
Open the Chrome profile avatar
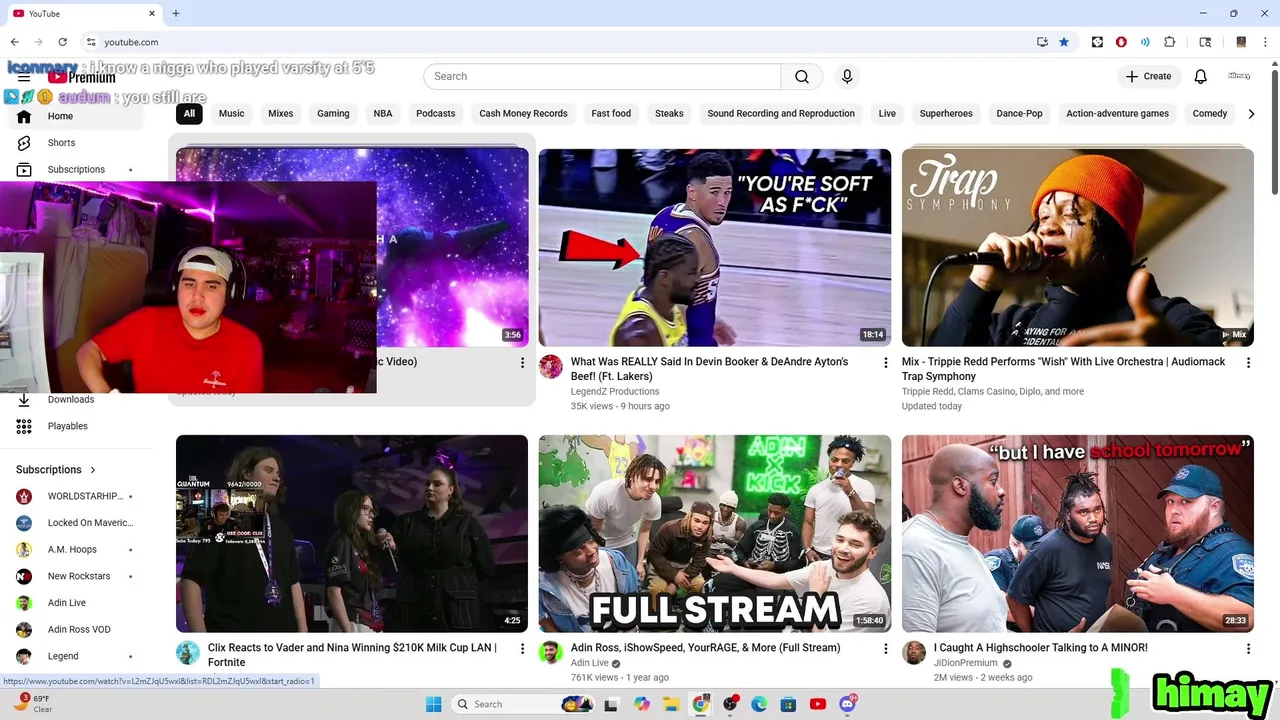tap(1241, 42)
